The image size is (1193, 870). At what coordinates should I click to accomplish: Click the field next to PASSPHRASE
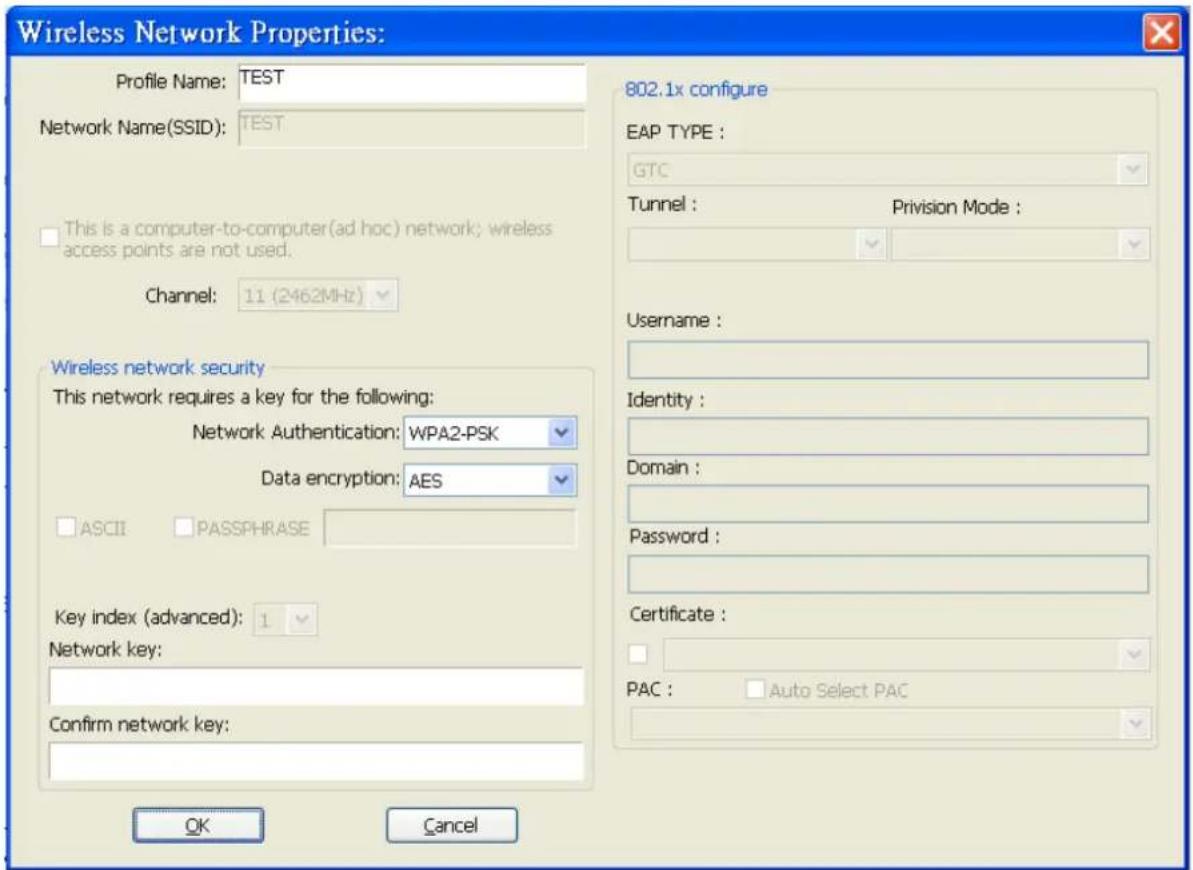[x=450, y=528]
